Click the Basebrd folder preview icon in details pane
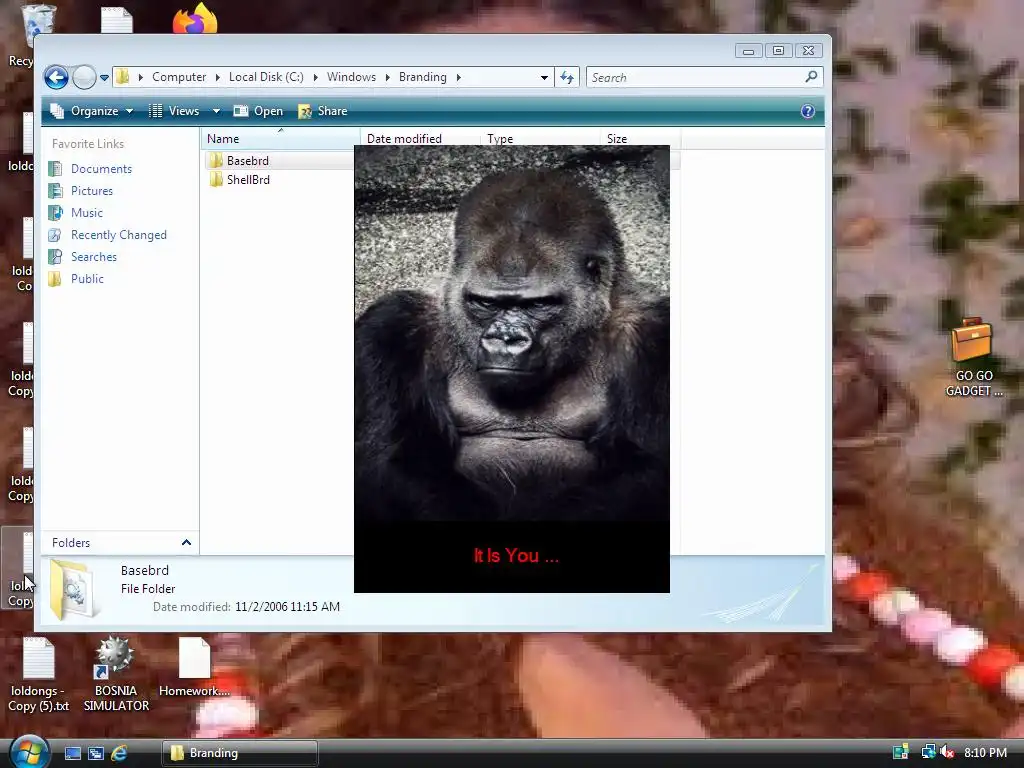Viewport: 1024px width, 768px height. pyautogui.click(x=73, y=589)
